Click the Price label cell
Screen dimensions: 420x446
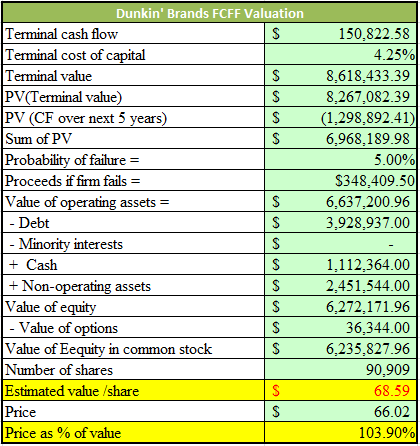pyautogui.click(x=134, y=411)
